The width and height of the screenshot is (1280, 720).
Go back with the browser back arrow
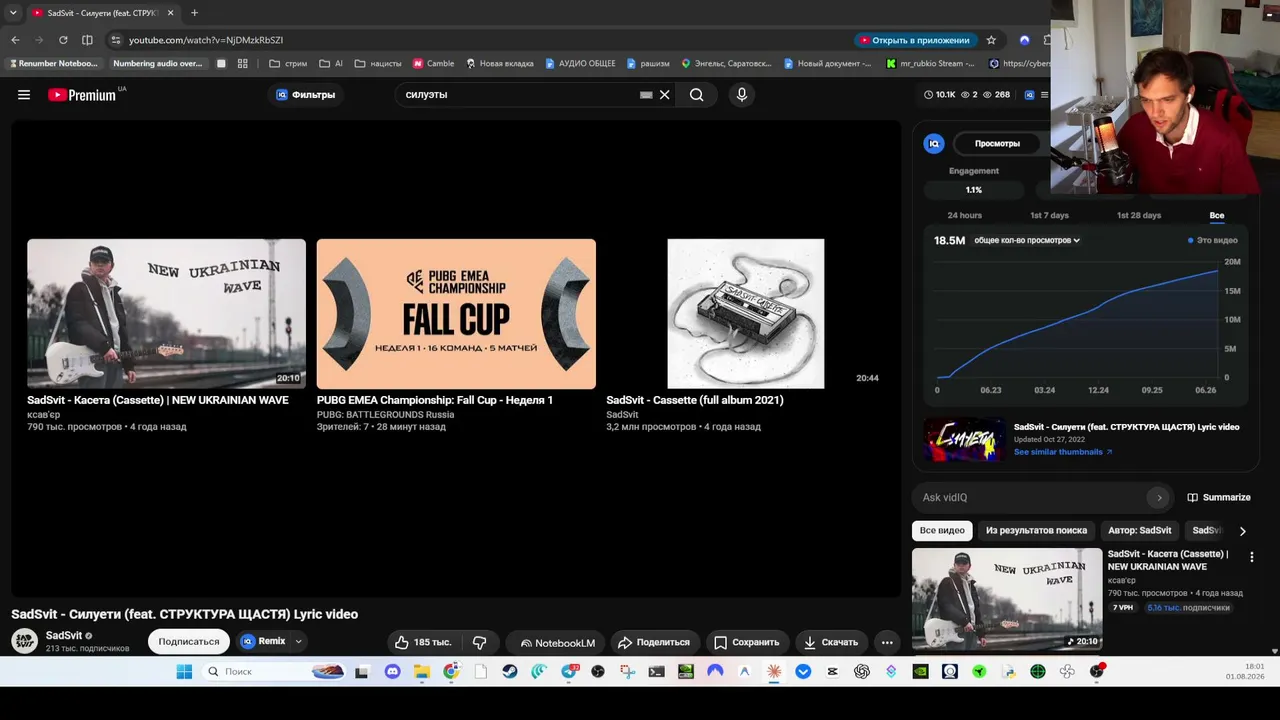point(15,40)
